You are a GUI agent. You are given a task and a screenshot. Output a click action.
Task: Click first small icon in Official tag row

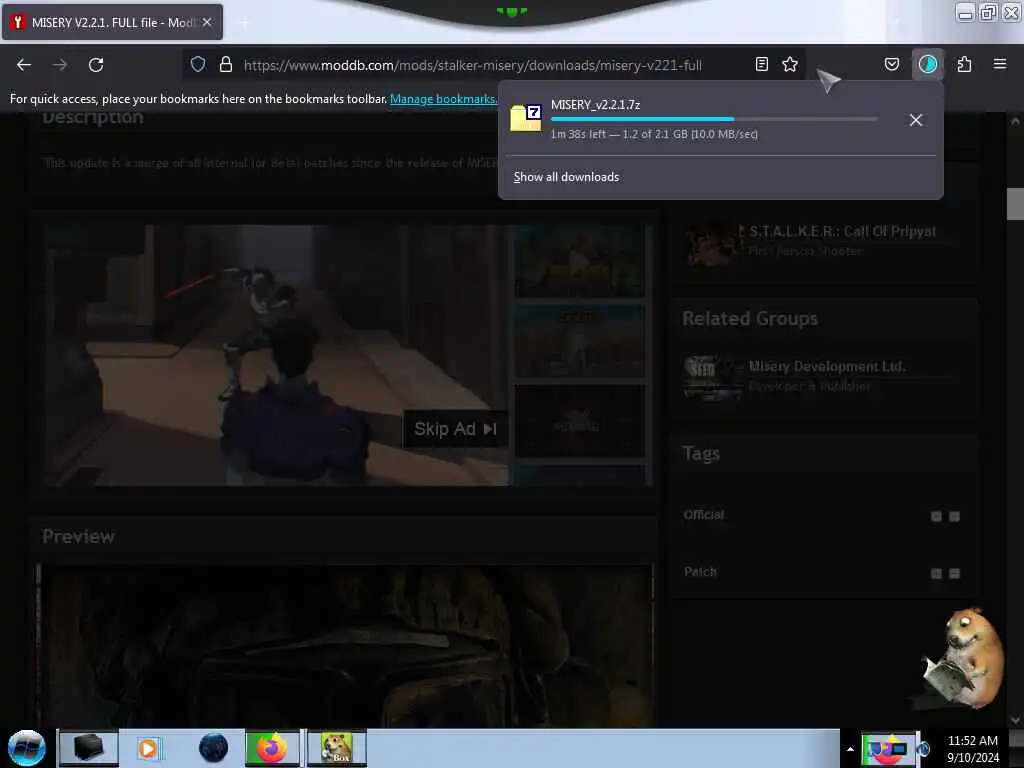(936, 516)
